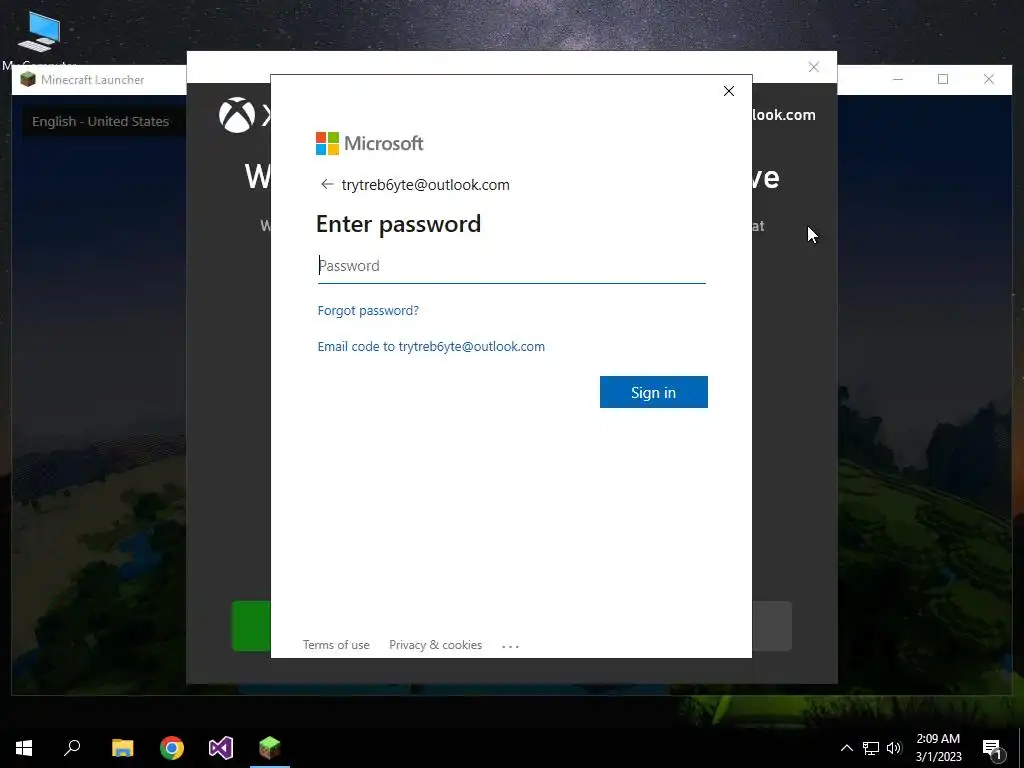Close the Xbox sign-in overlay window
The width and height of the screenshot is (1024, 768).
tap(814, 67)
